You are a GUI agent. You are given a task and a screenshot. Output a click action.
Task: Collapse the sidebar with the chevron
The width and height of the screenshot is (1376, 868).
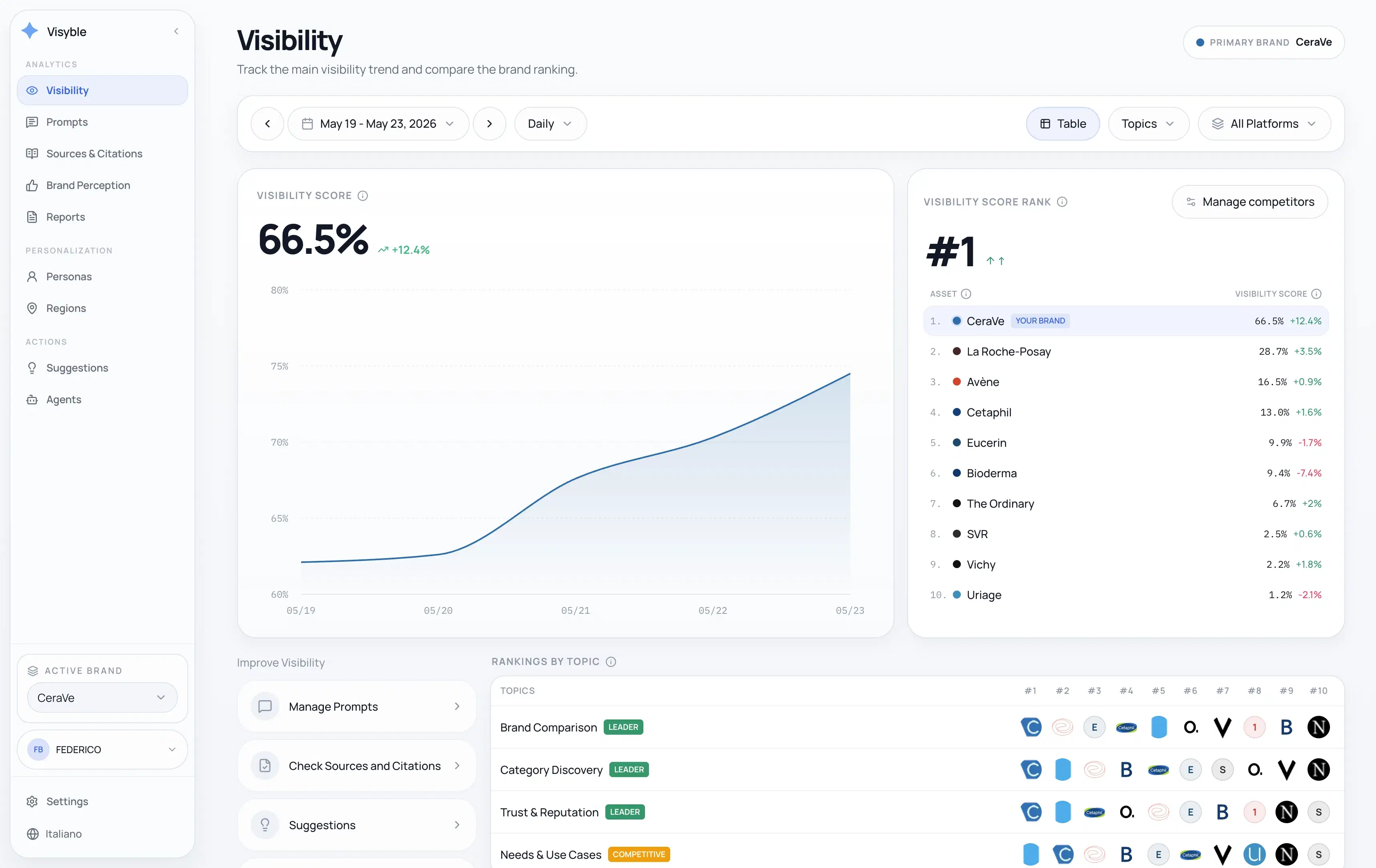pyautogui.click(x=176, y=31)
